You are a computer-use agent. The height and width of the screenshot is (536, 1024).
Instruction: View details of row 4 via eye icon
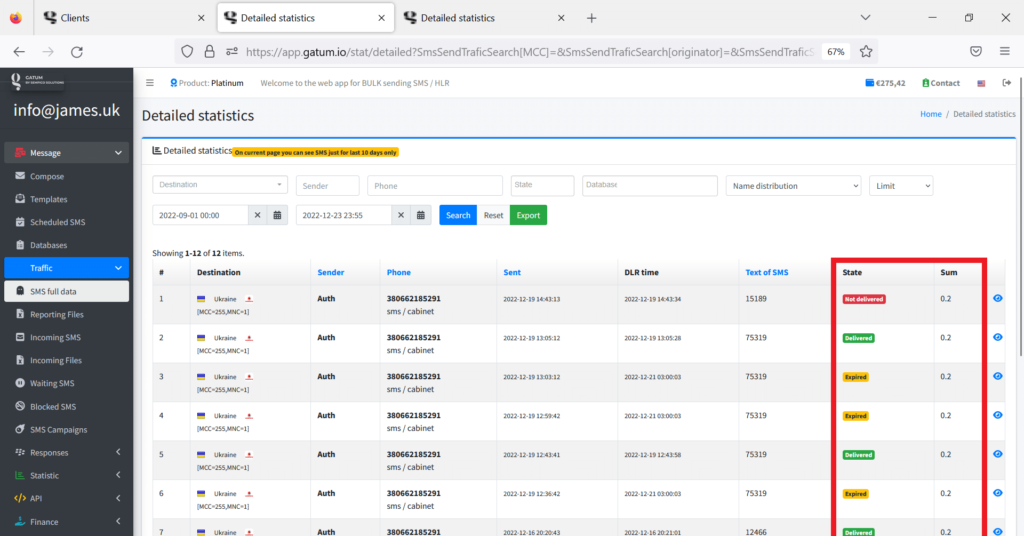click(997, 415)
